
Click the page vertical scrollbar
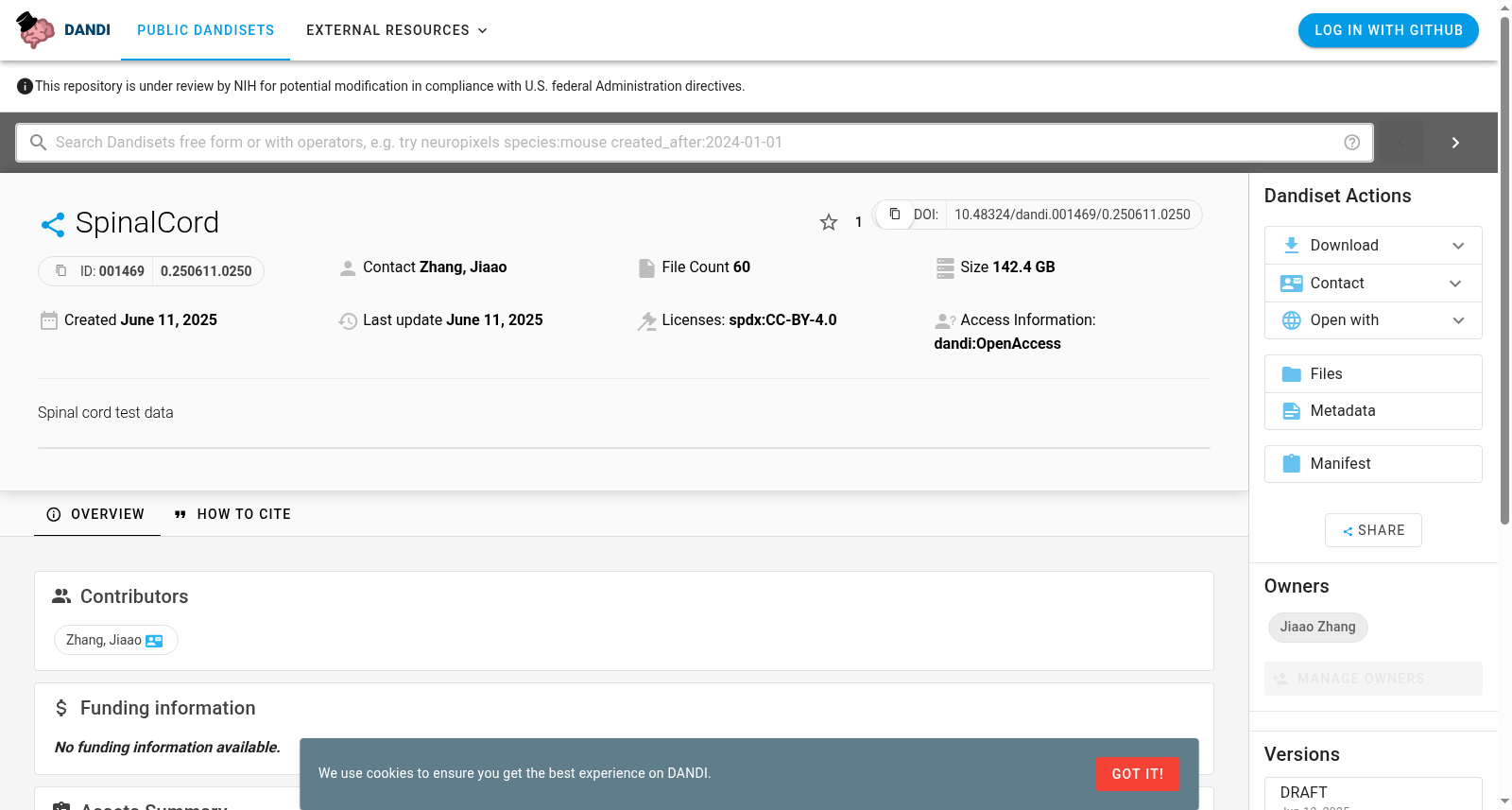[x=1504, y=269]
